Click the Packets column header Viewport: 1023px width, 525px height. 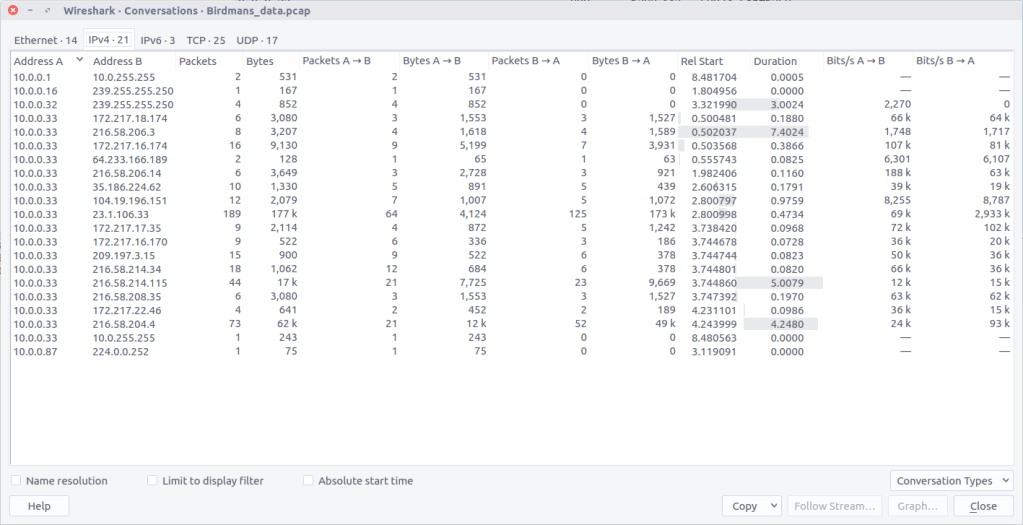tap(197, 61)
